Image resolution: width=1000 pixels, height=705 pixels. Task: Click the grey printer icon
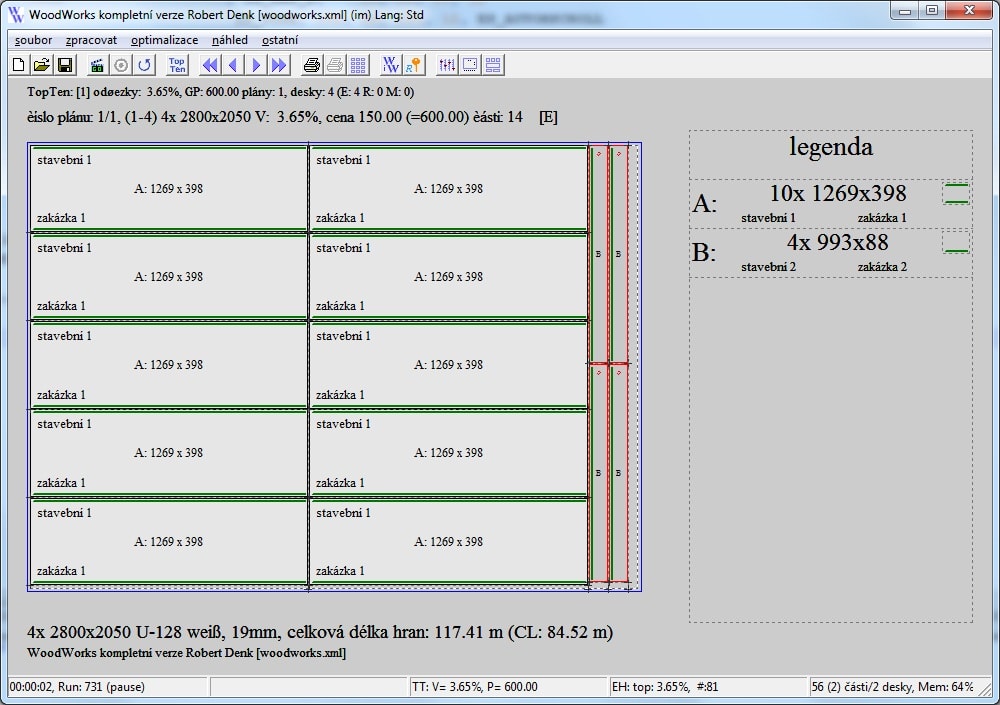(335, 64)
